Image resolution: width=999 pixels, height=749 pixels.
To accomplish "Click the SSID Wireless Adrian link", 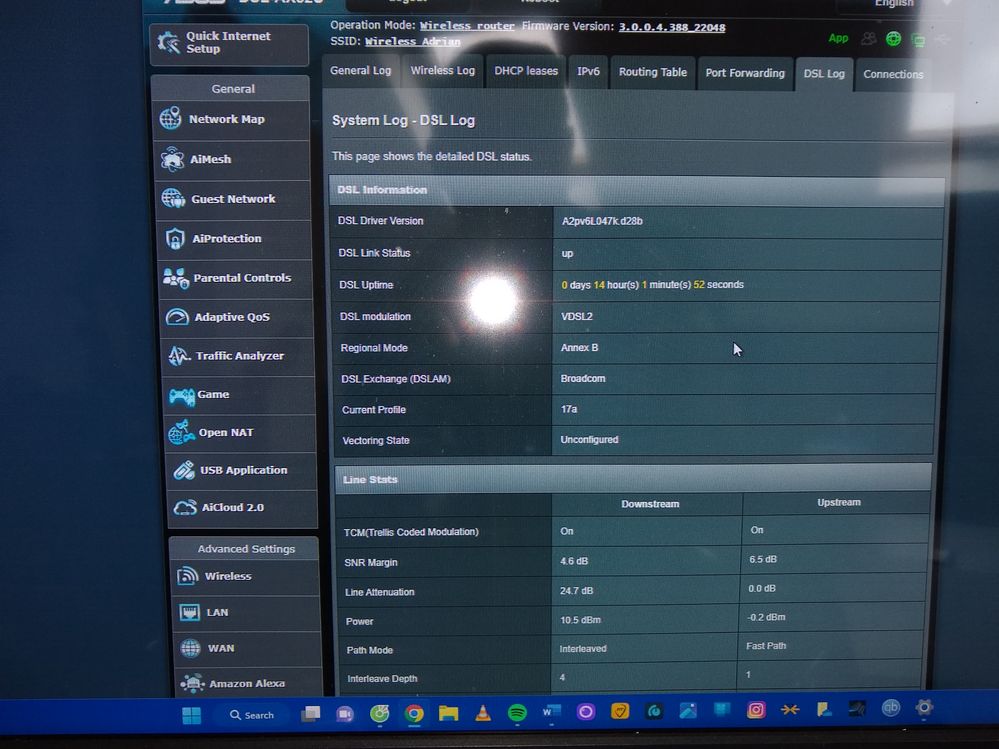I will (412, 42).
